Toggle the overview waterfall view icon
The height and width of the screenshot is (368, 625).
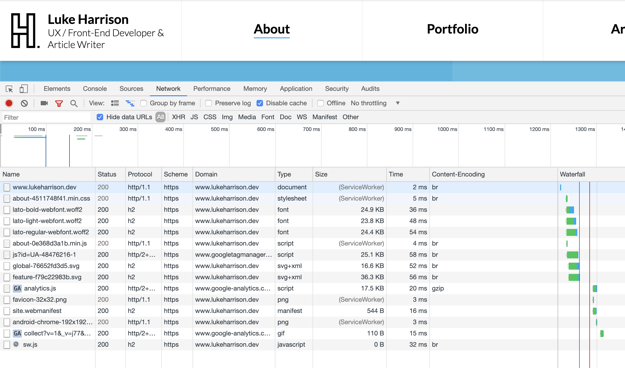[x=130, y=103]
